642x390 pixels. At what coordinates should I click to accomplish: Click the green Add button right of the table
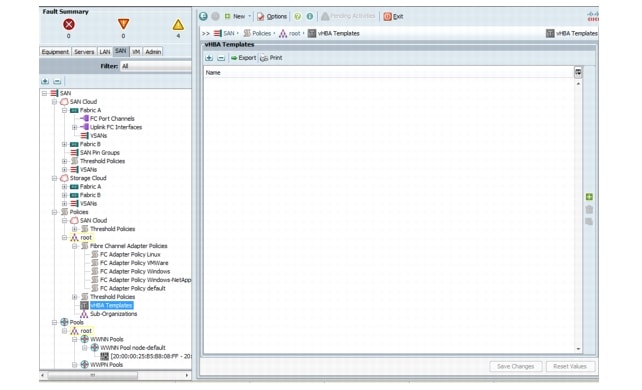[x=589, y=197]
